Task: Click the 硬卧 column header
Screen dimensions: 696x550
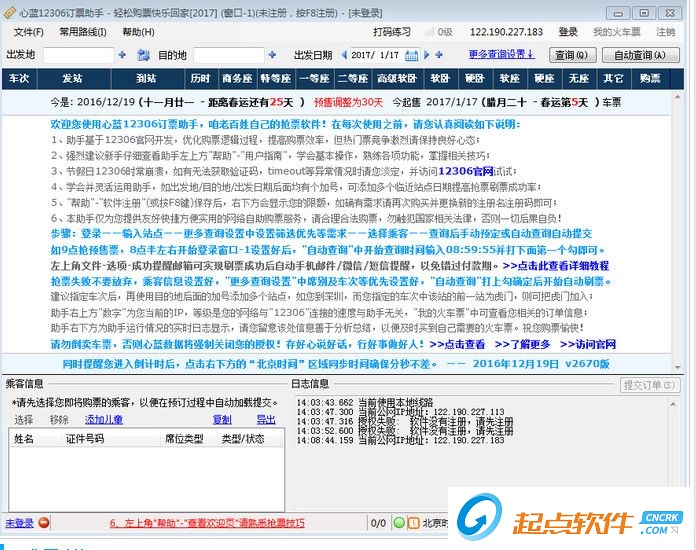Action: pos(475,79)
